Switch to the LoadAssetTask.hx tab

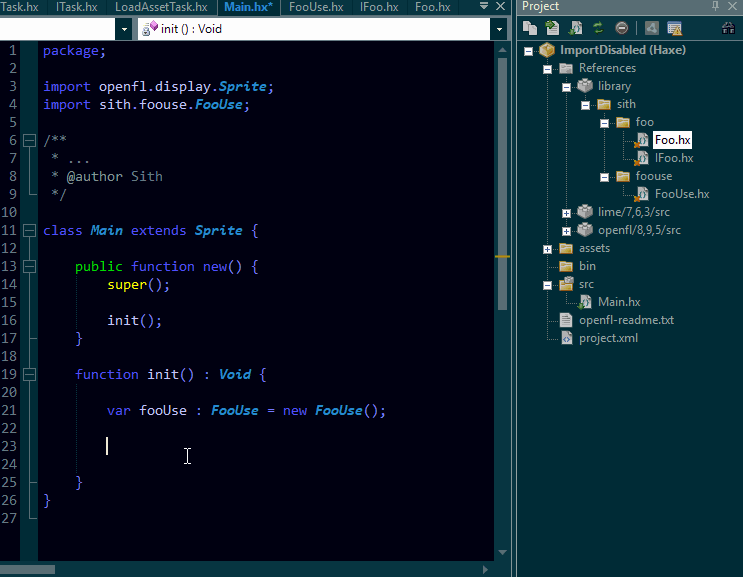click(161, 7)
